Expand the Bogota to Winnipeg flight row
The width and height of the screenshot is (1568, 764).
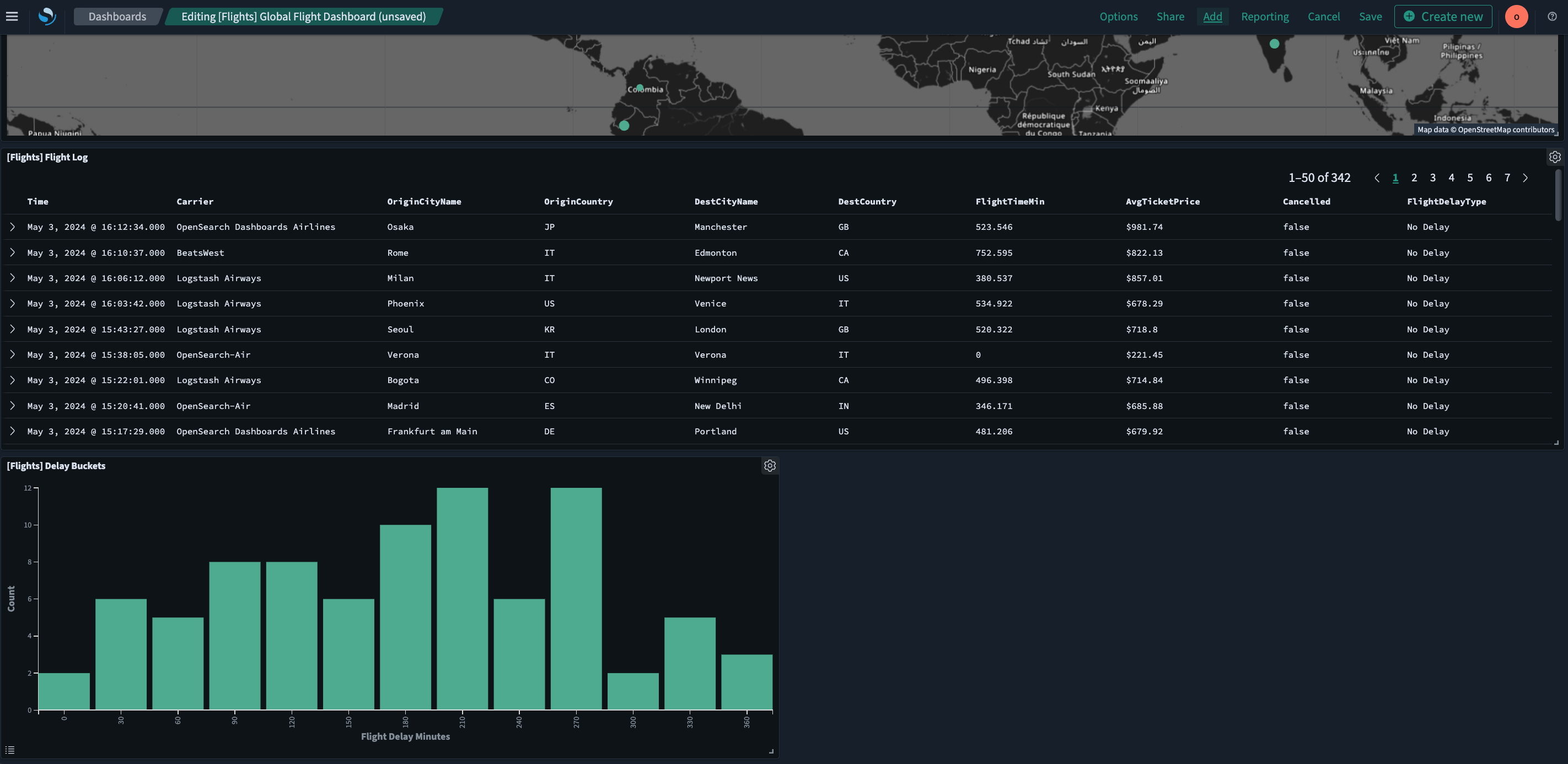click(12, 380)
